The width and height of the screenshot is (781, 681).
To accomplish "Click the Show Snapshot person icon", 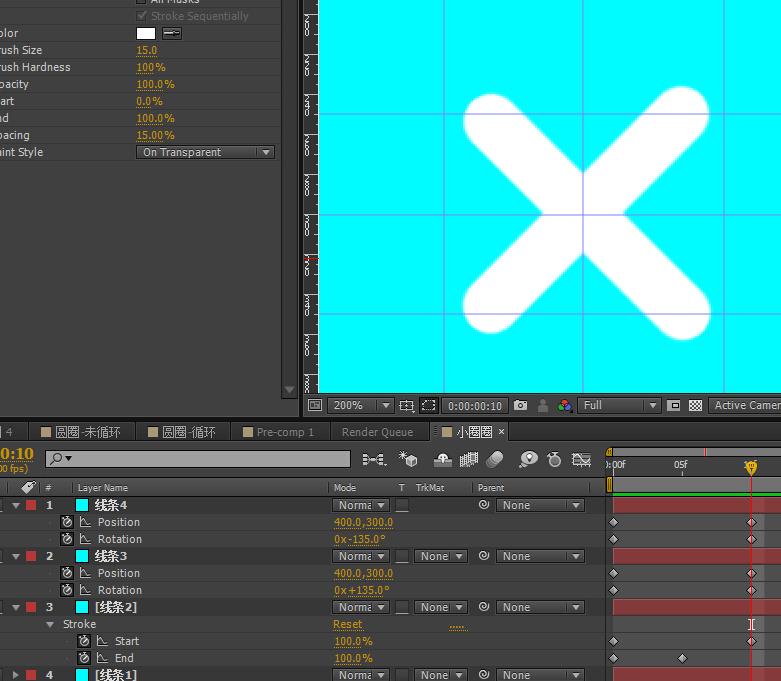I will [543, 406].
